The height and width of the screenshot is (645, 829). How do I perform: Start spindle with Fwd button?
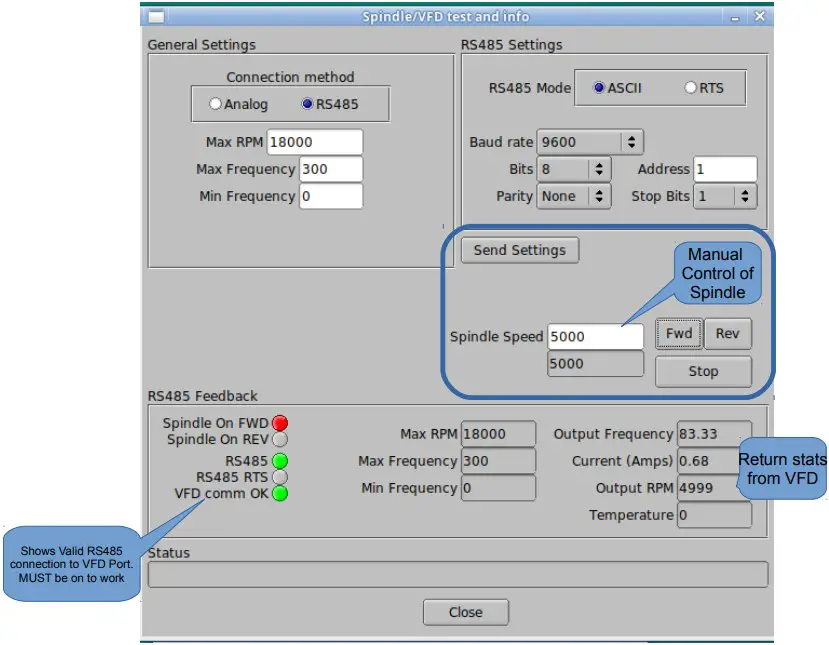point(679,334)
